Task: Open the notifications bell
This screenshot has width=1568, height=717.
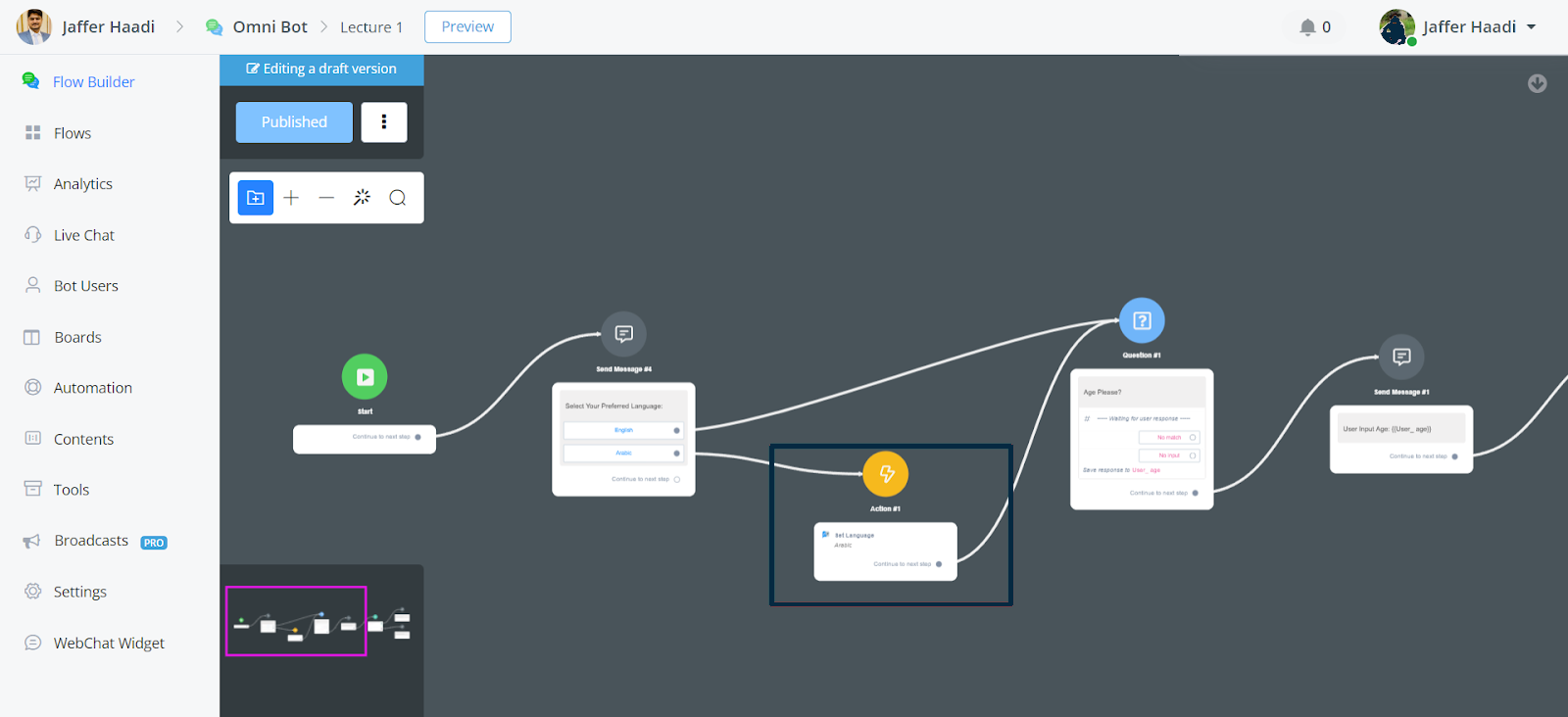Action: (1307, 27)
